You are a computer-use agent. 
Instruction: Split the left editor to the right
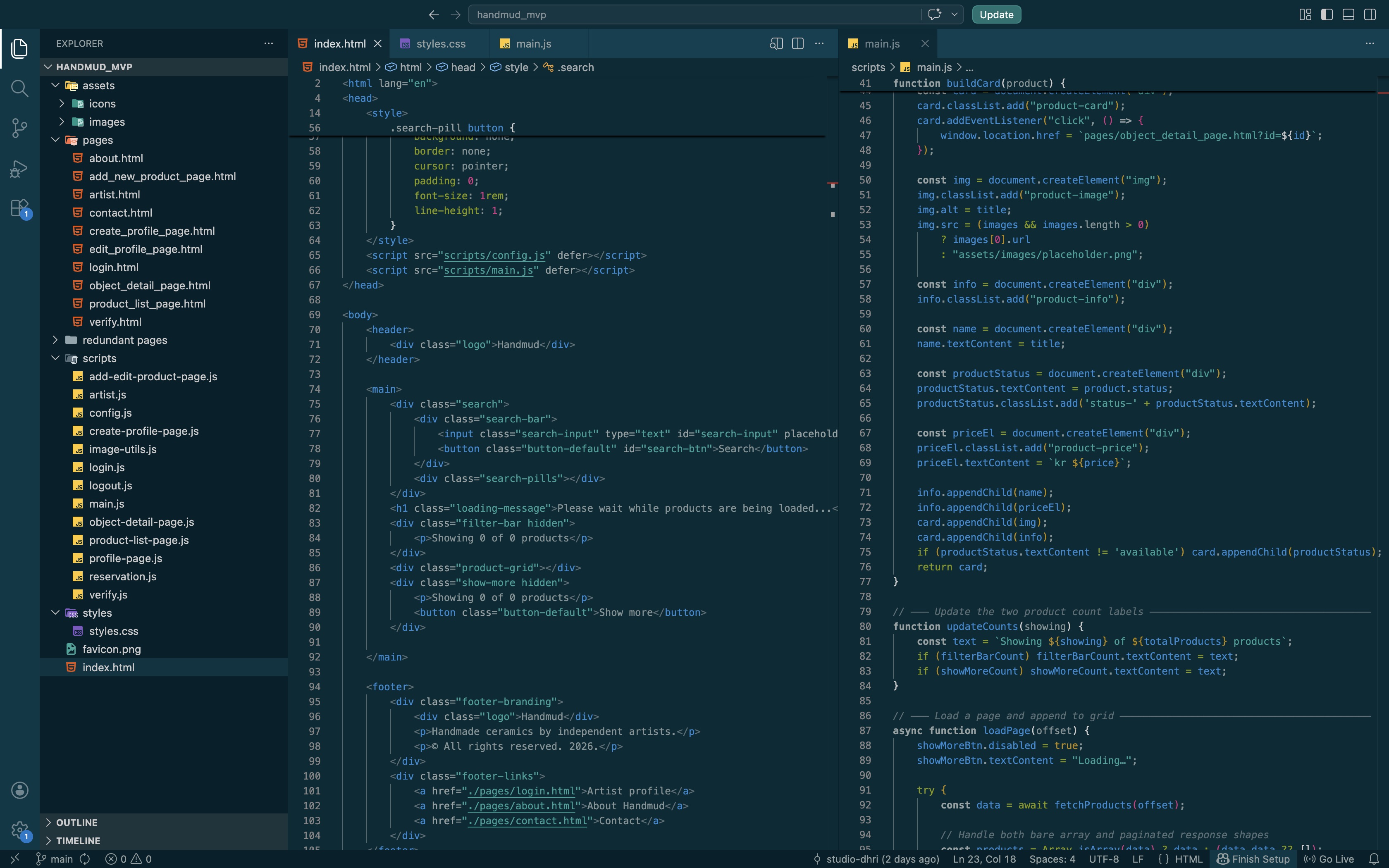point(798,44)
